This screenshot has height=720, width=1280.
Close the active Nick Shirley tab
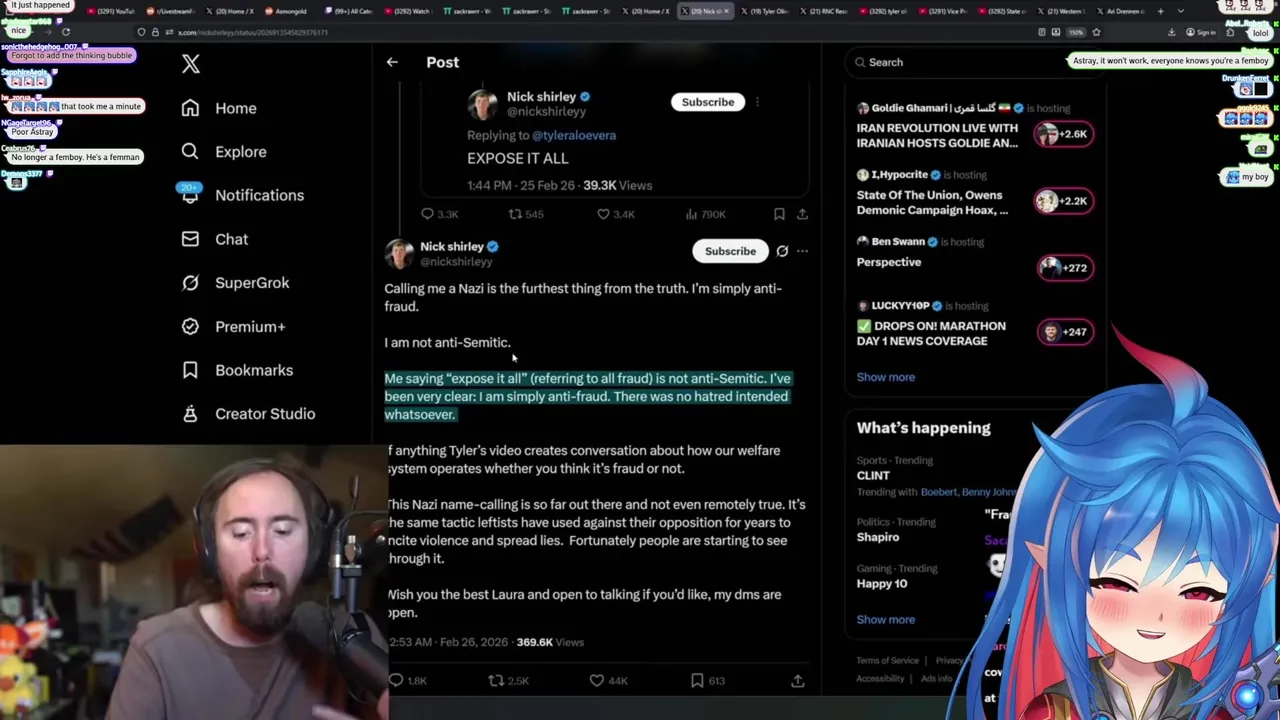(x=726, y=11)
